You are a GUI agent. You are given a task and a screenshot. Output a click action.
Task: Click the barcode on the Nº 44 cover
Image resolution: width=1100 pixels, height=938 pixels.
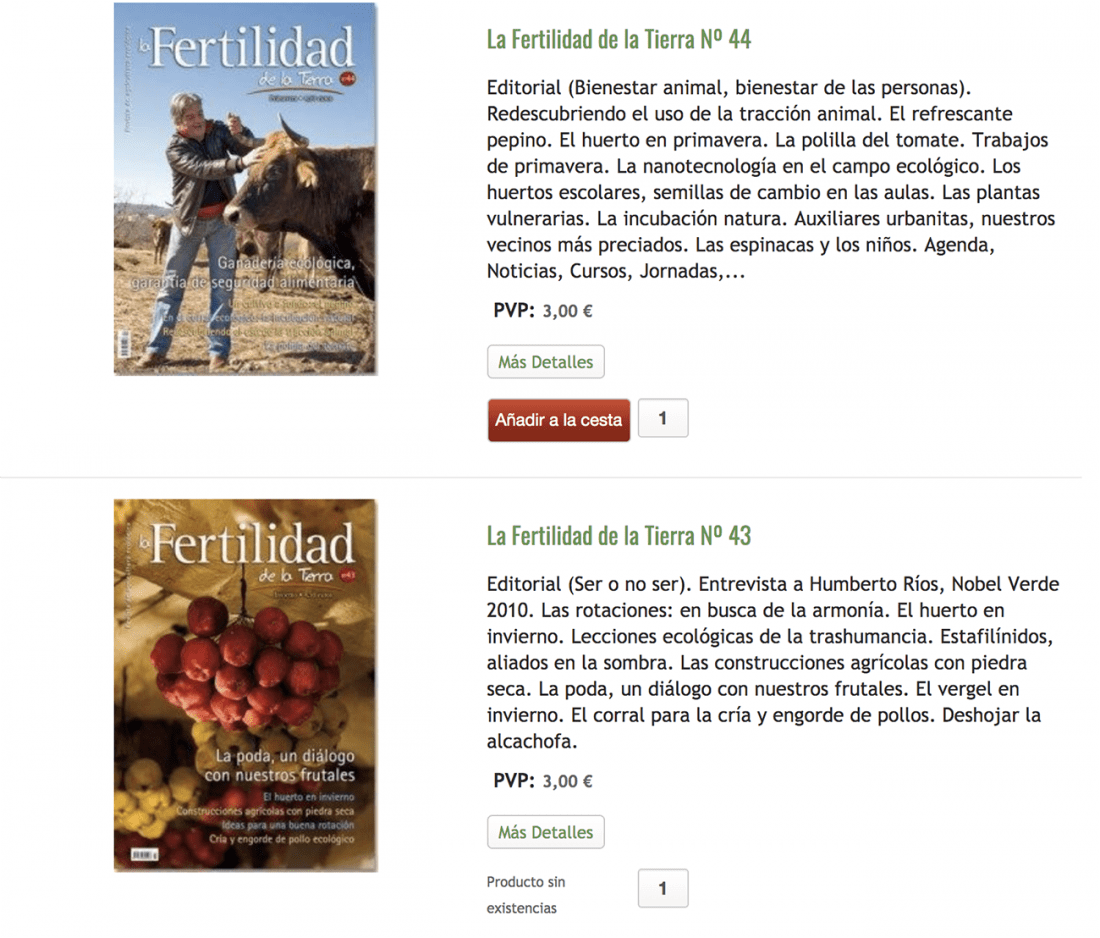[x=124, y=343]
